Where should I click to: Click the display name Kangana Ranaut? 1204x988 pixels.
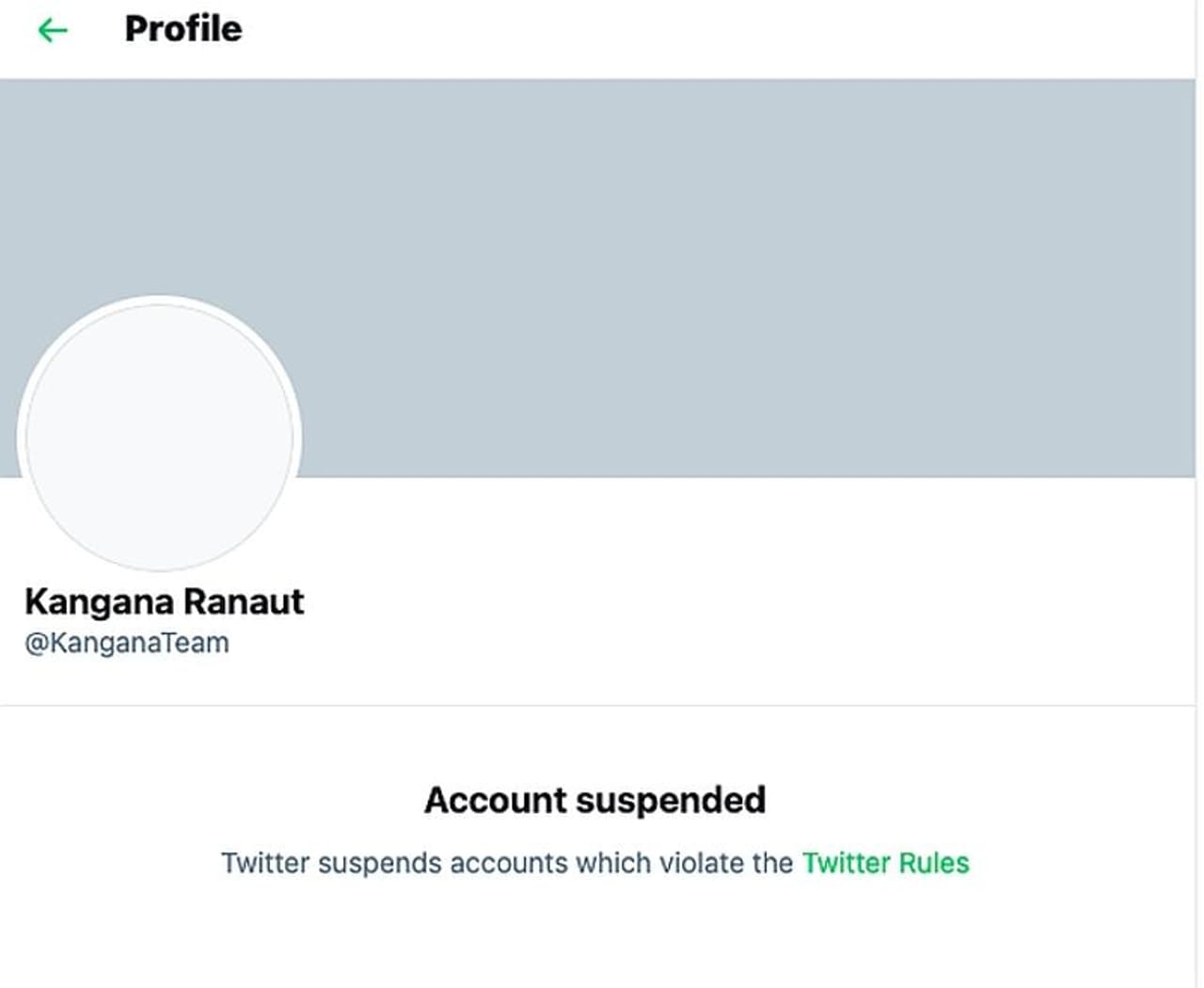point(164,601)
